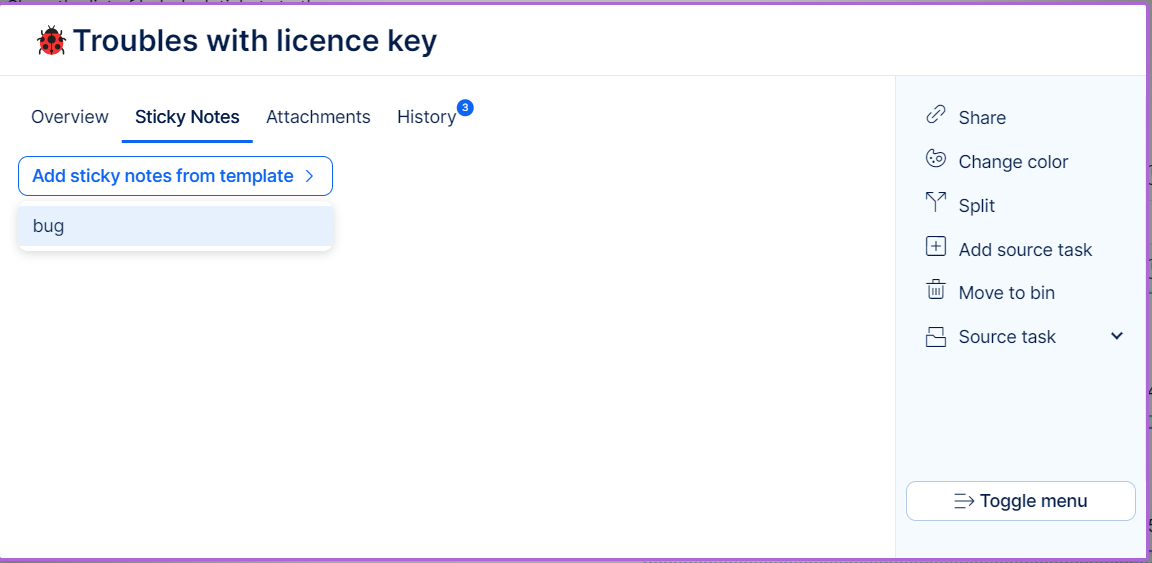The image size is (1152, 563).
Task: Click the Split arrows icon
Action: coord(936,203)
